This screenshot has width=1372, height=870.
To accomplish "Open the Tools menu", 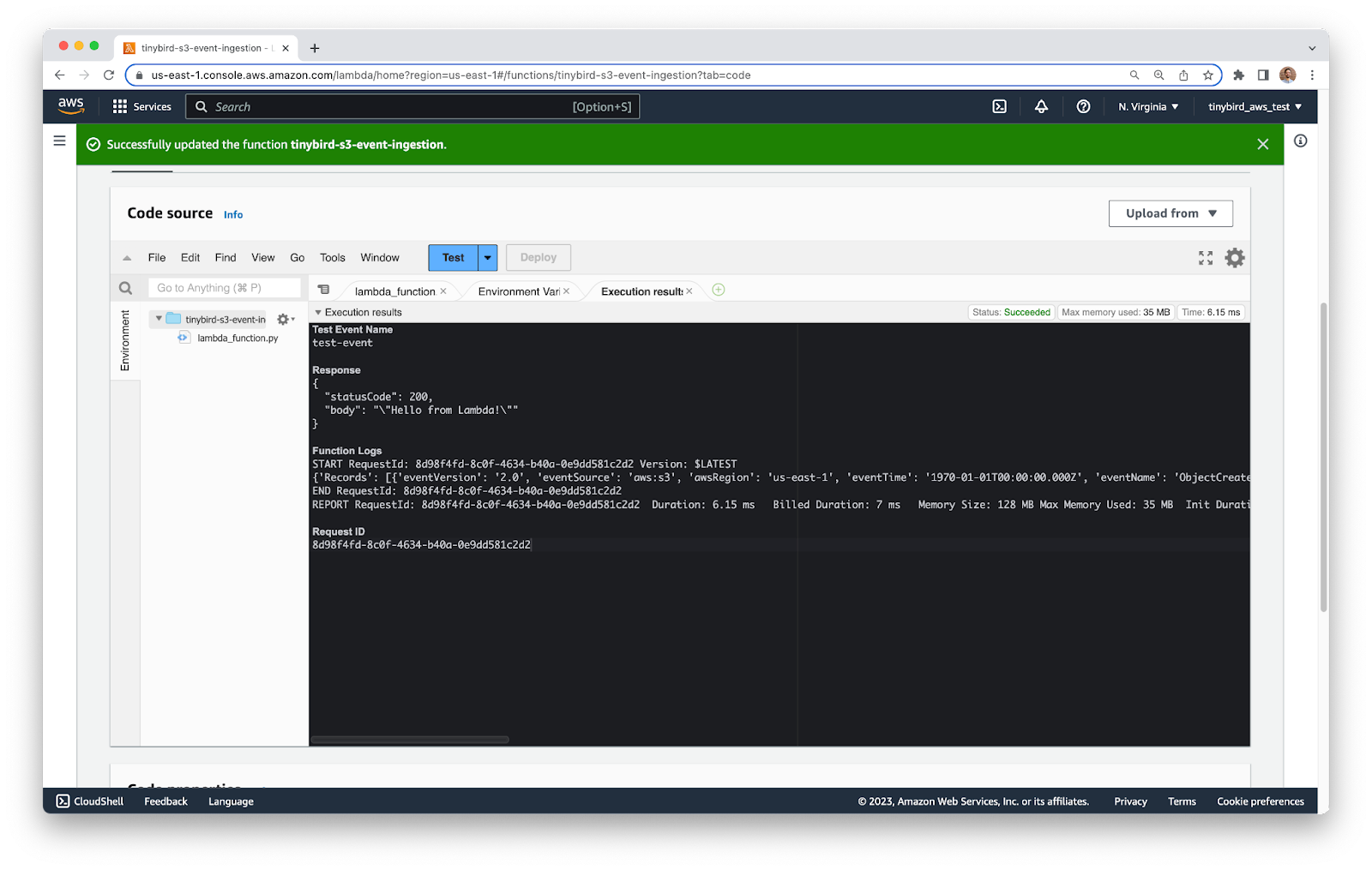I will point(332,258).
